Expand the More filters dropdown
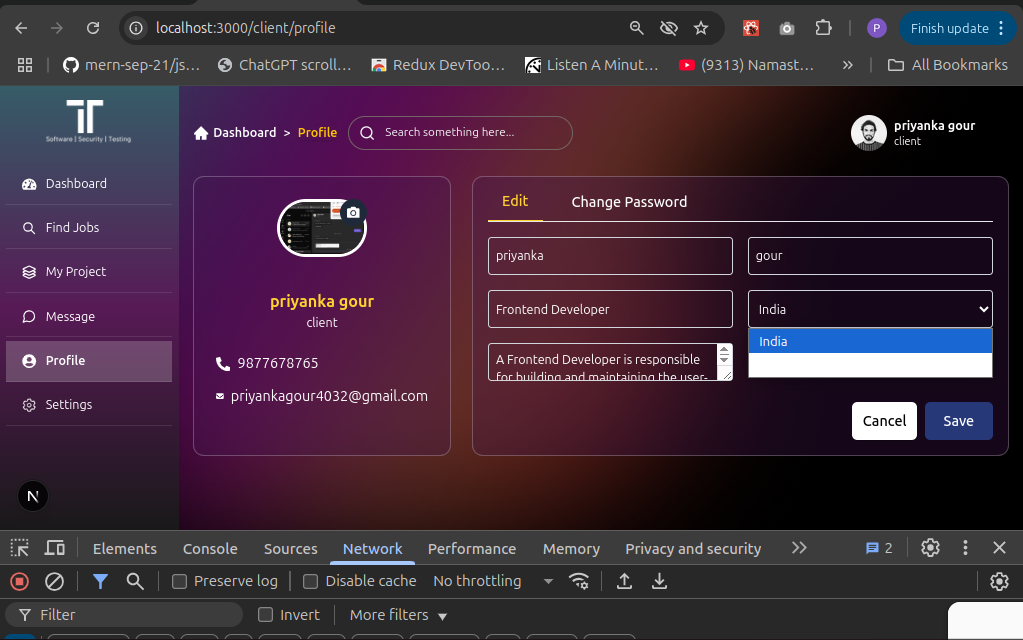 pos(398,615)
